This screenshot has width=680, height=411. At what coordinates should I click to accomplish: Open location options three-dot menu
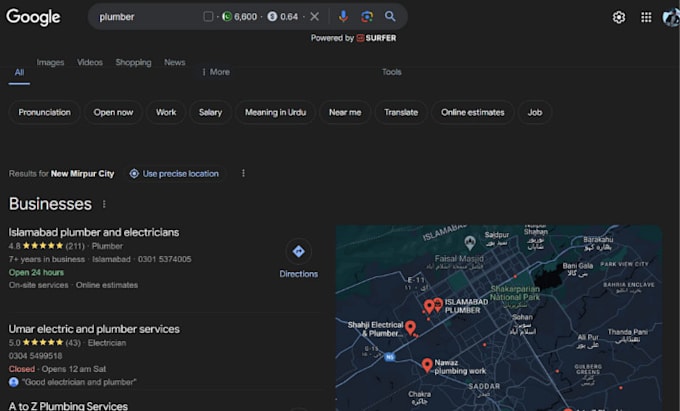tap(243, 173)
